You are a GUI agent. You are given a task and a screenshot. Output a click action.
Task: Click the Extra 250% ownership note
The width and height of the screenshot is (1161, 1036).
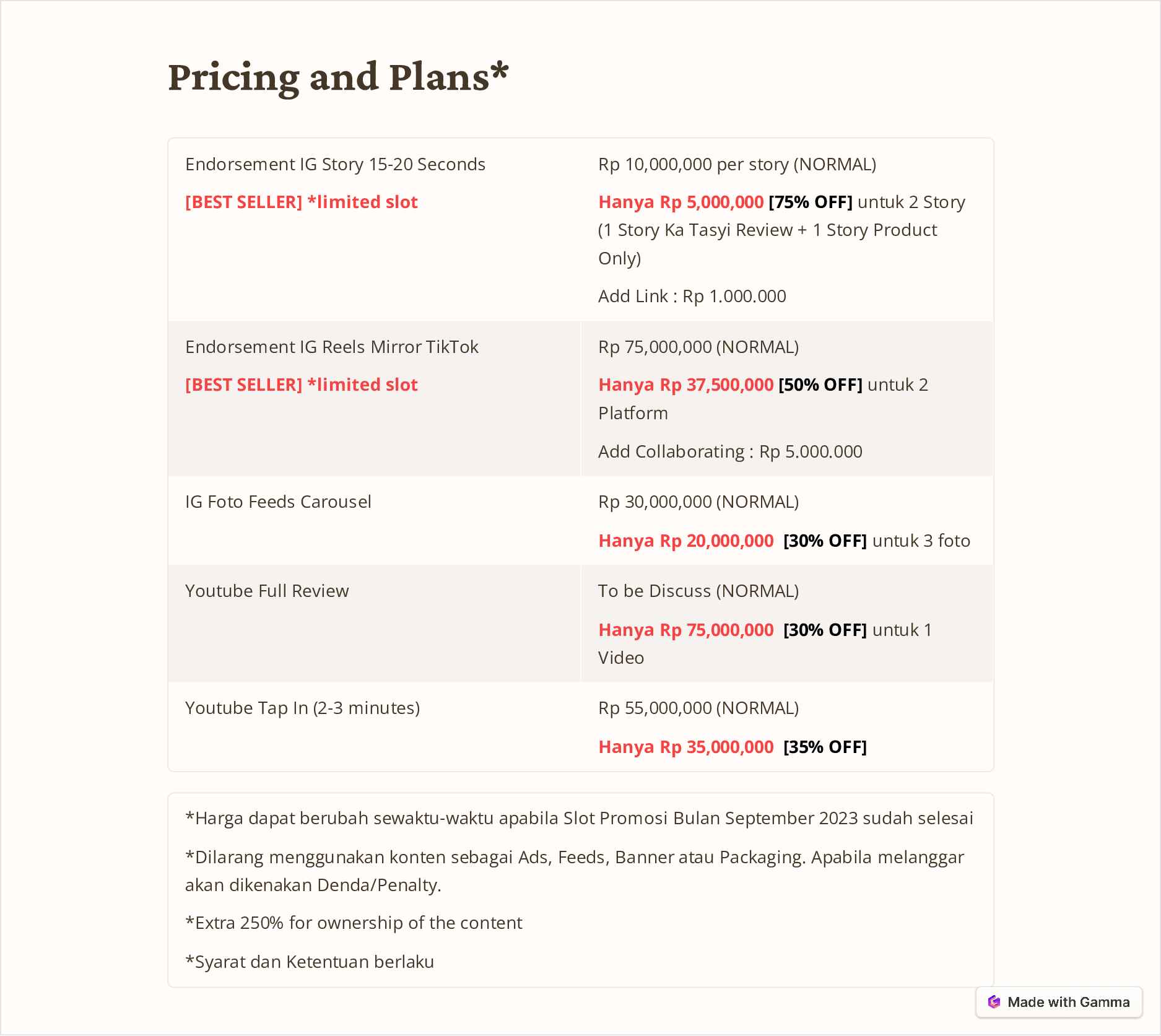click(x=354, y=923)
